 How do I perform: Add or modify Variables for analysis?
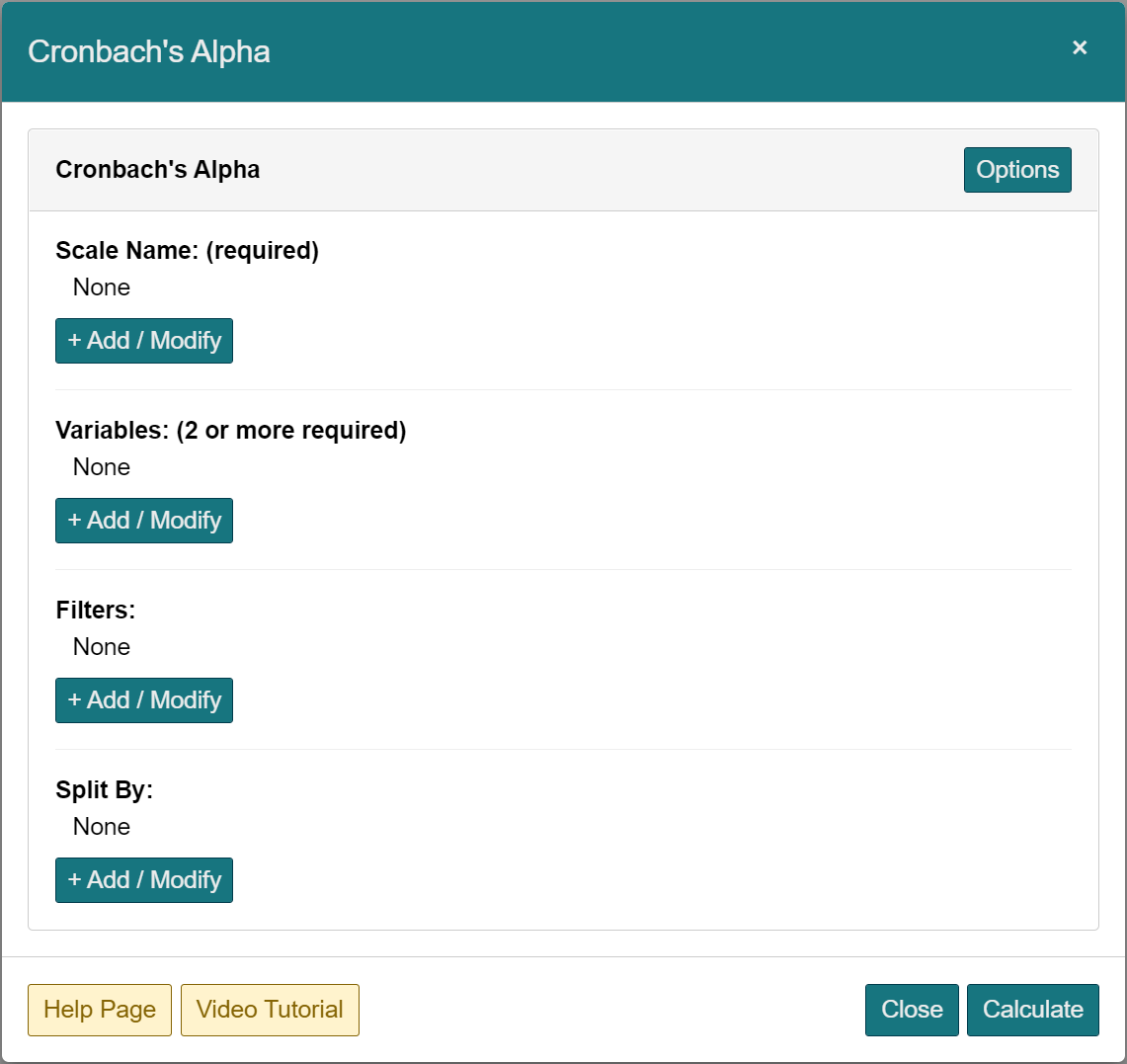[x=144, y=521]
